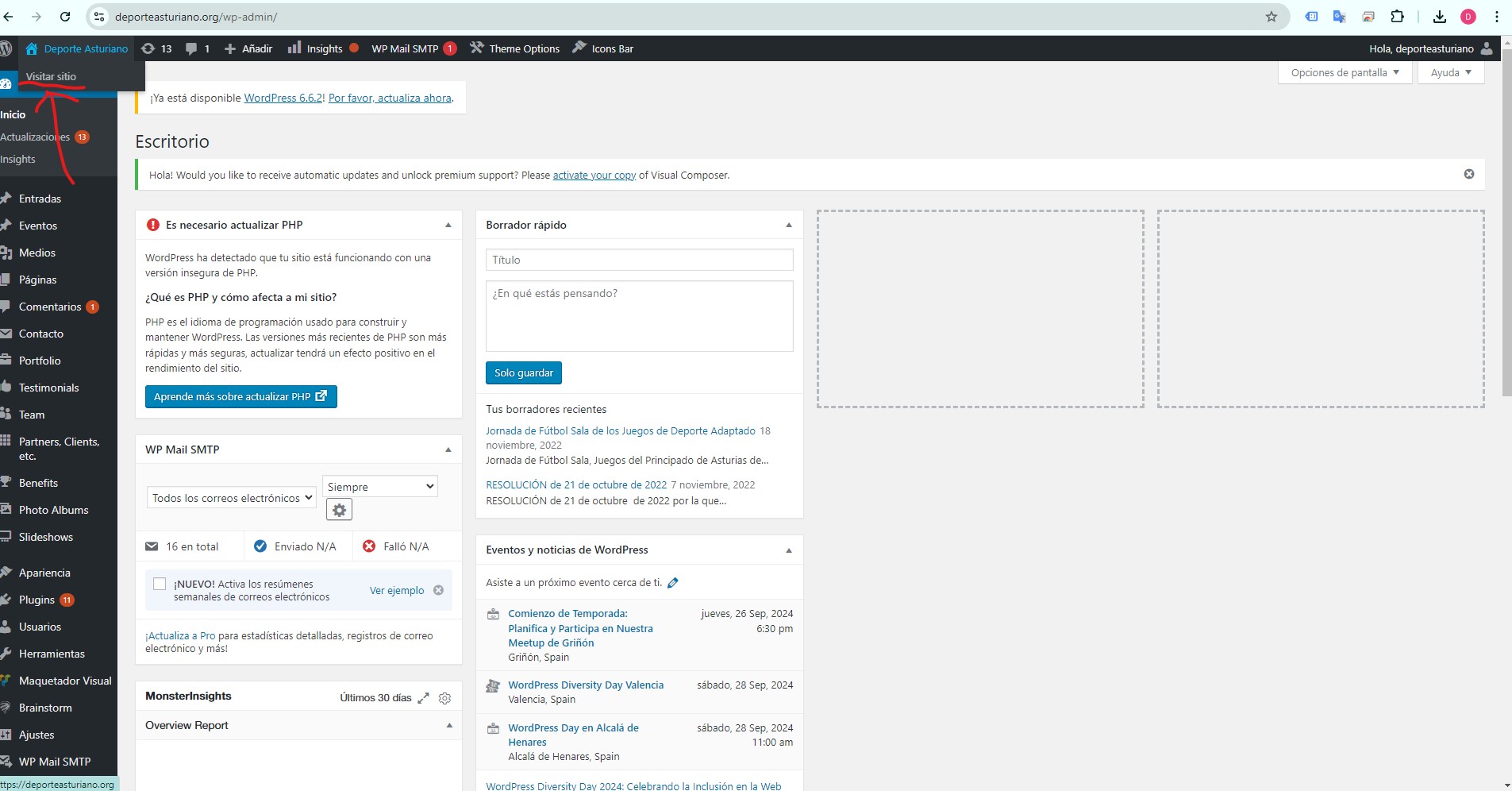Collapse the Borrador rápido panel
This screenshot has height=791, width=1512.
click(x=789, y=225)
